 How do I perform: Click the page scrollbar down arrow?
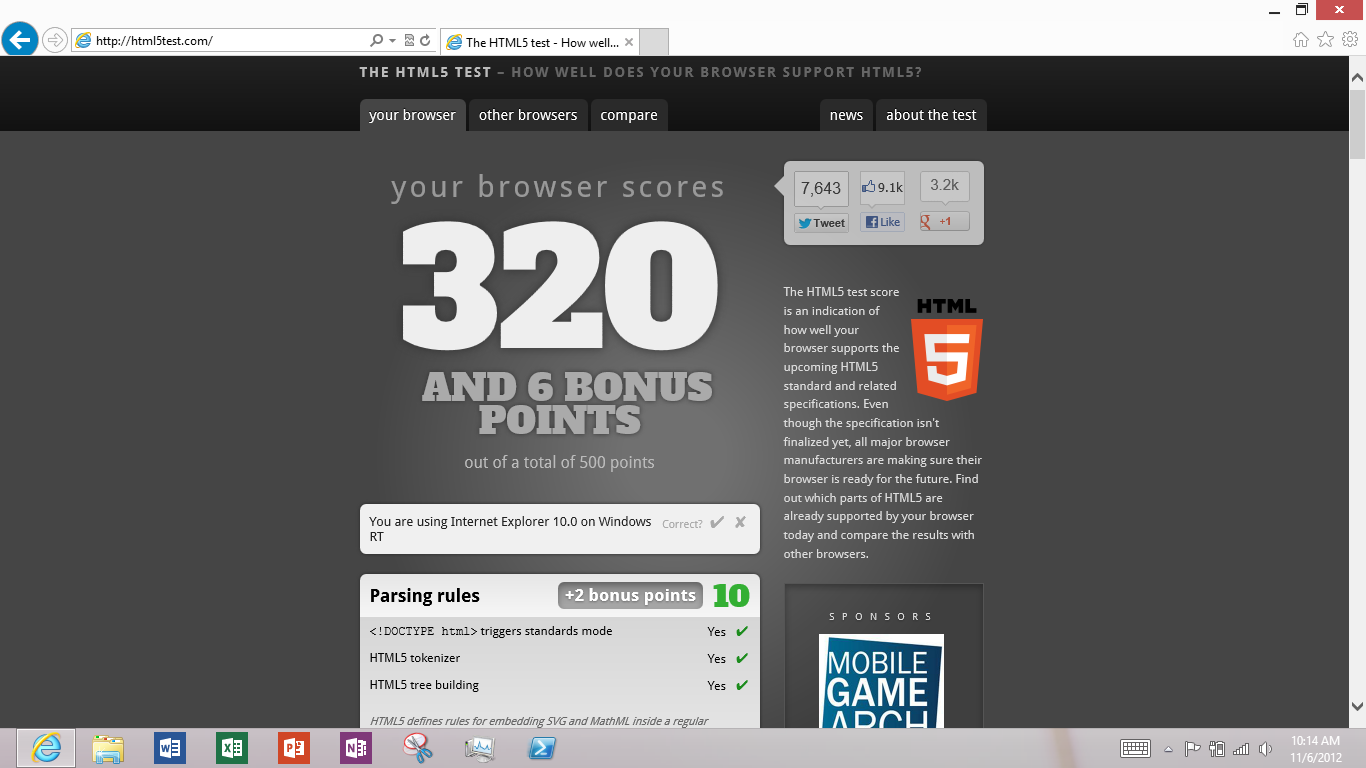tap(1357, 706)
